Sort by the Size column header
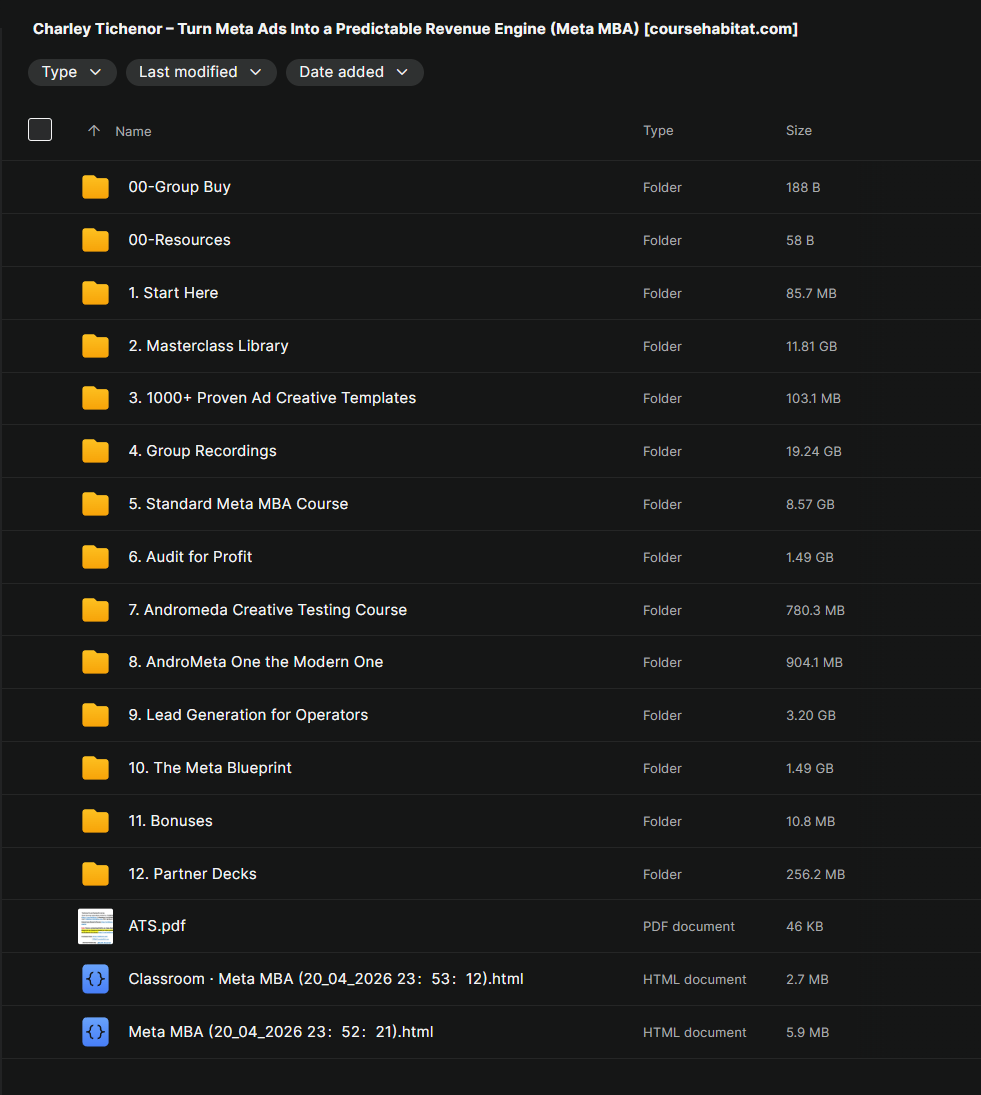The width and height of the screenshot is (981, 1095). coord(799,131)
